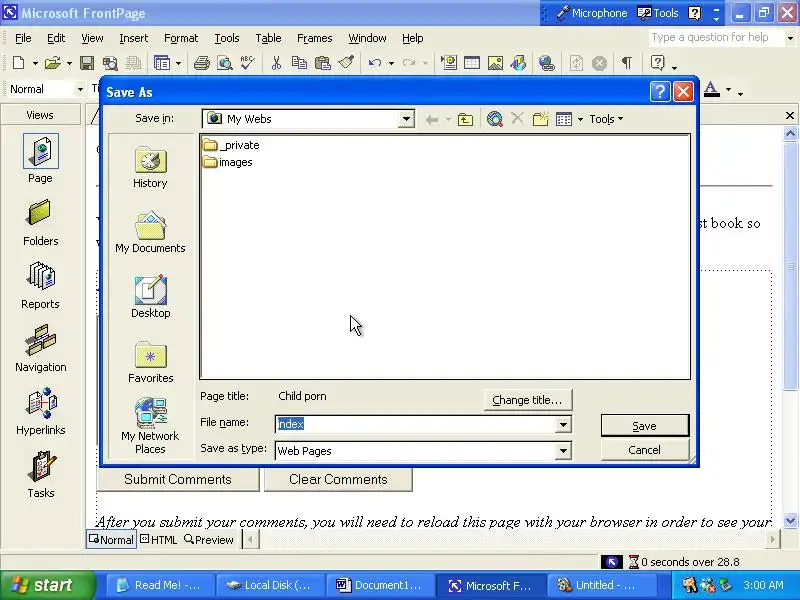The height and width of the screenshot is (600, 800).
Task: Expand the Save in location dropdown
Action: [x=406, y=119]
